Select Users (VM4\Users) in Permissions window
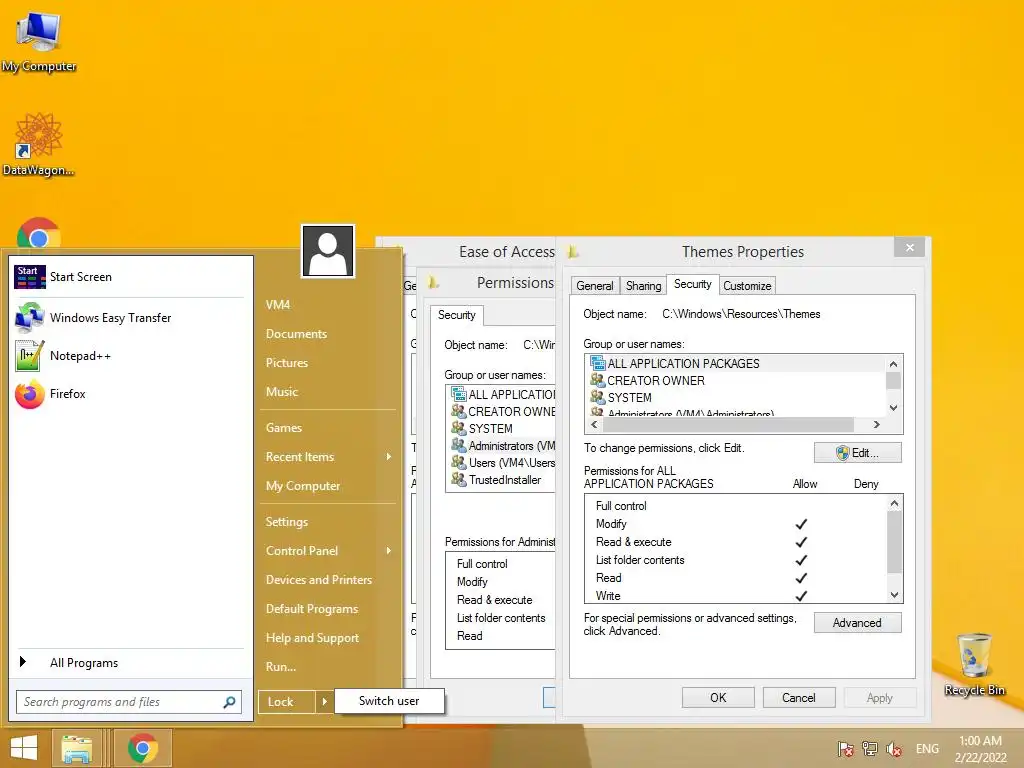The image size is (1024, 768). point(502,463)
